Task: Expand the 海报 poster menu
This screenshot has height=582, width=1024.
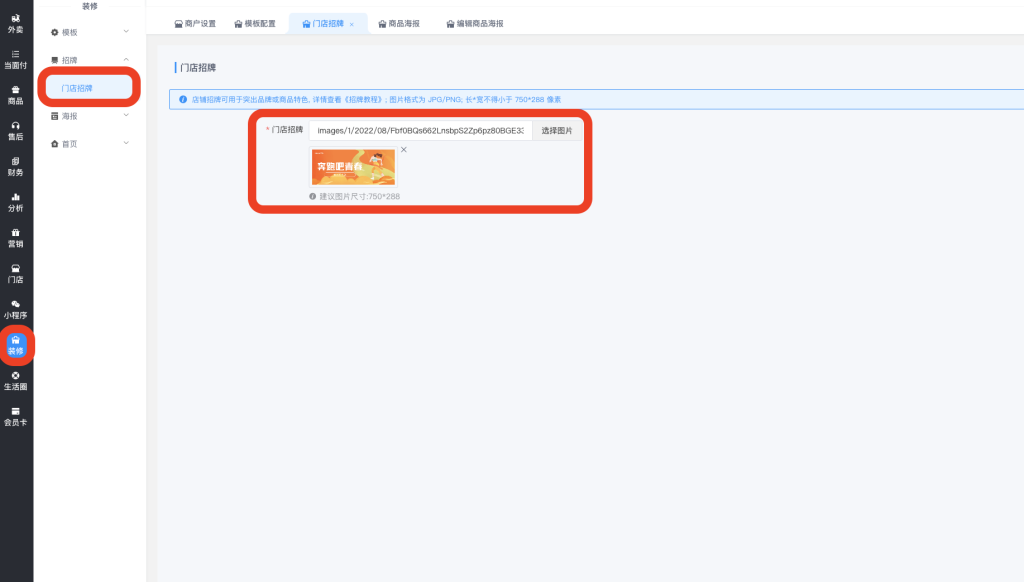Action: [90, 116]
